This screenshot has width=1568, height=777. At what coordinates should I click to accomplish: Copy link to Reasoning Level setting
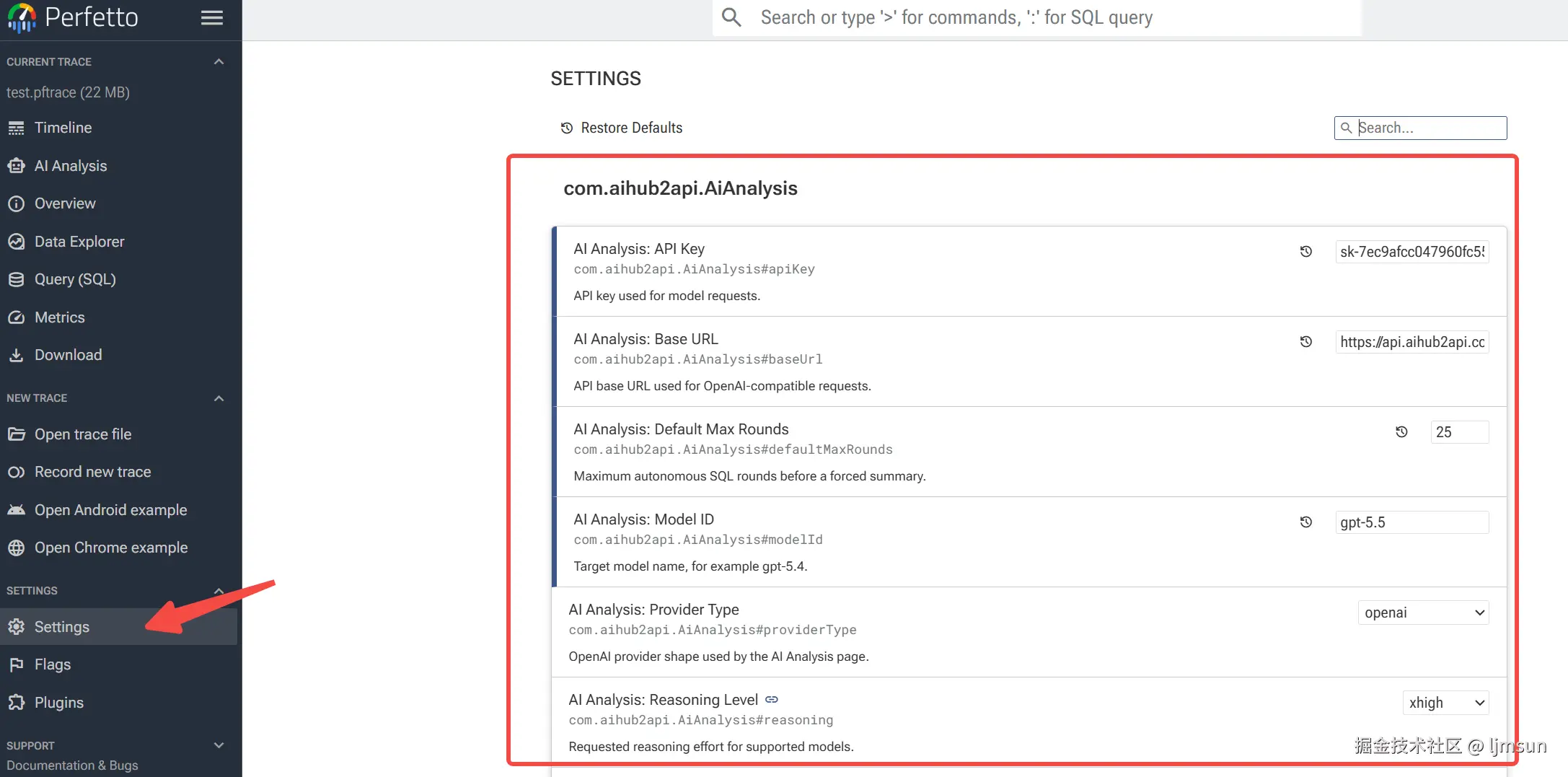click(x=772, y=700)
